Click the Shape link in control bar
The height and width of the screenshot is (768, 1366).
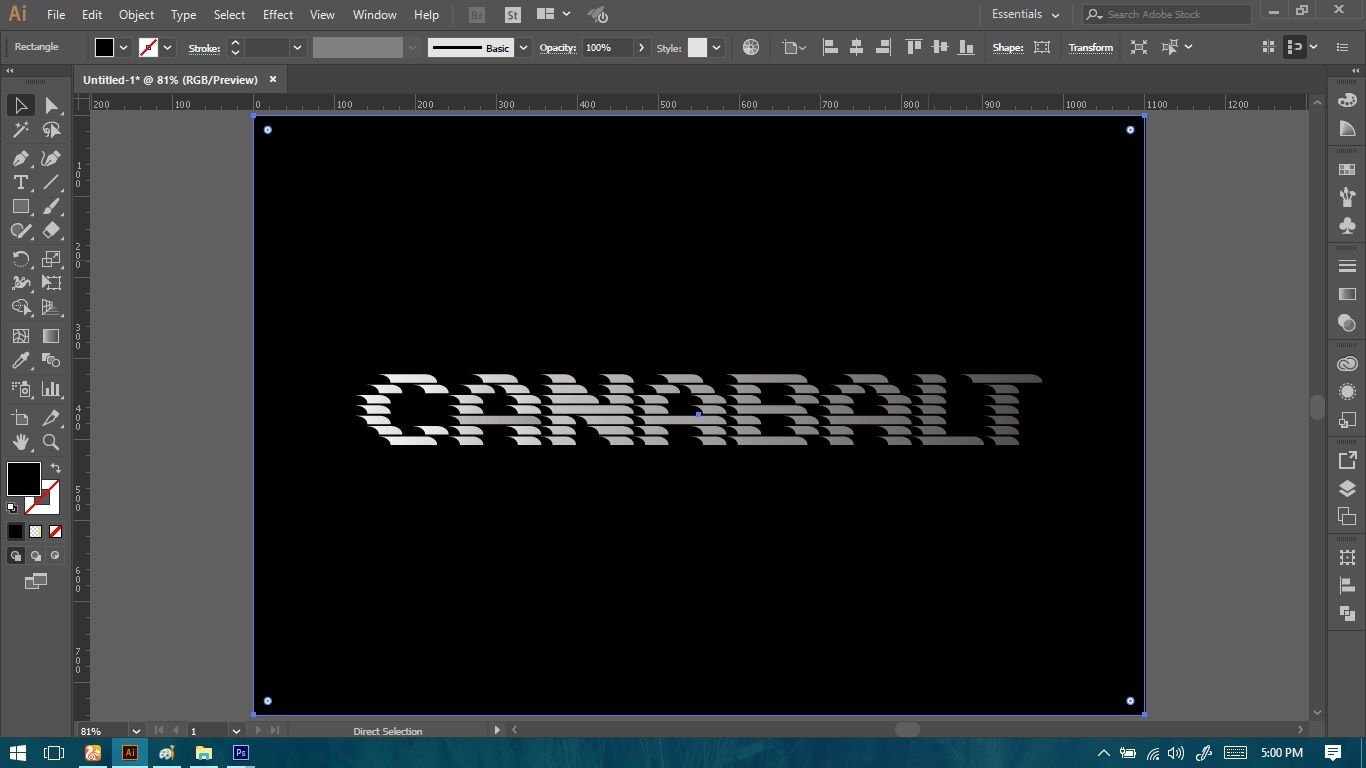[1008, 48]
